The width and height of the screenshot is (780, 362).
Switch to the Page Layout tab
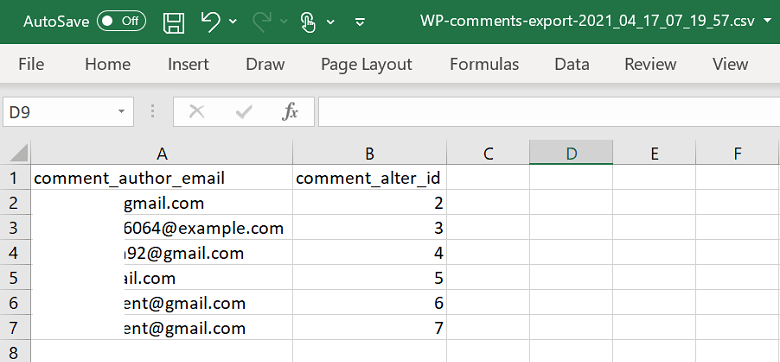366,64
